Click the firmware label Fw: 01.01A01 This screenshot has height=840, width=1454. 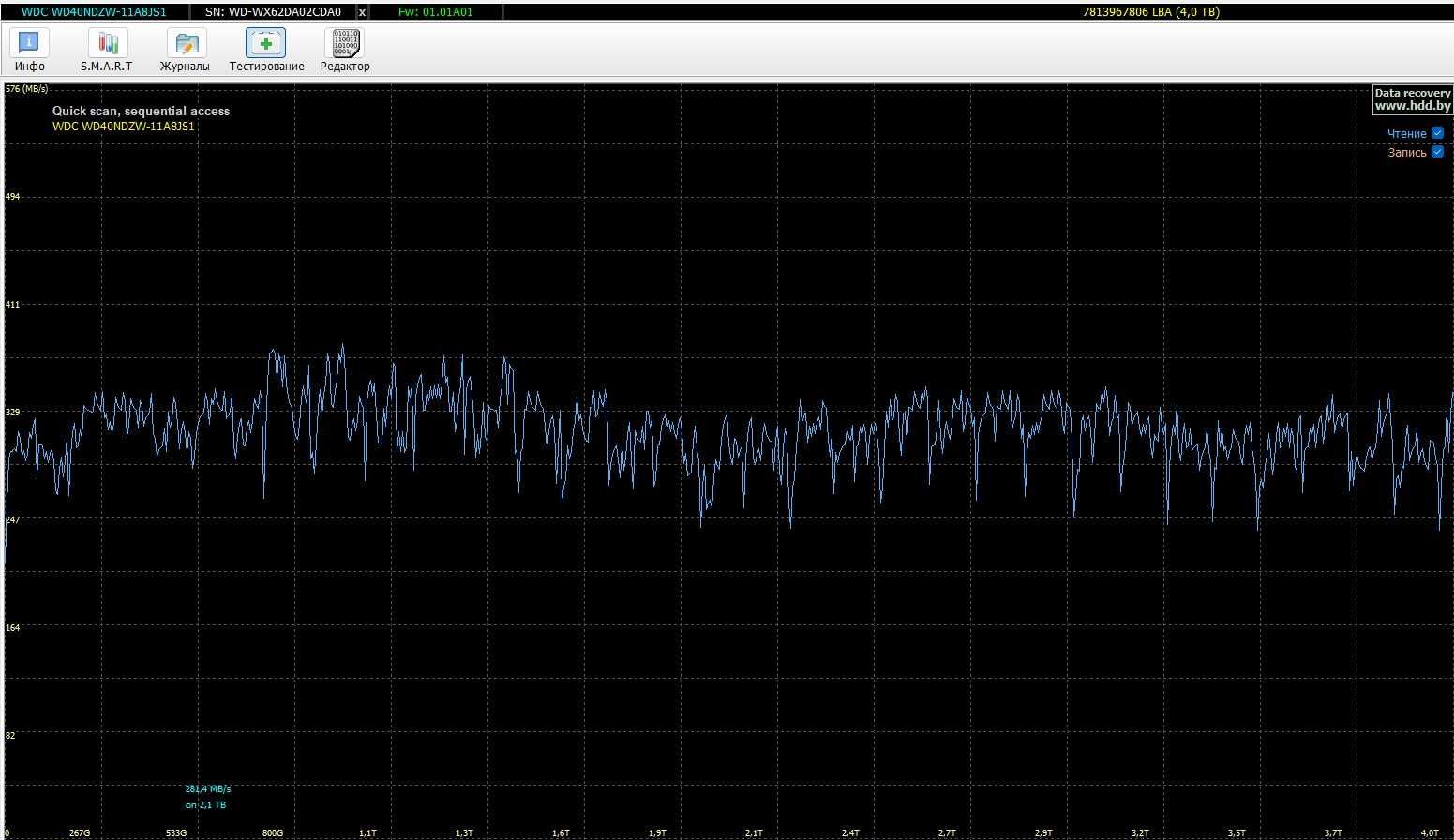436,12
